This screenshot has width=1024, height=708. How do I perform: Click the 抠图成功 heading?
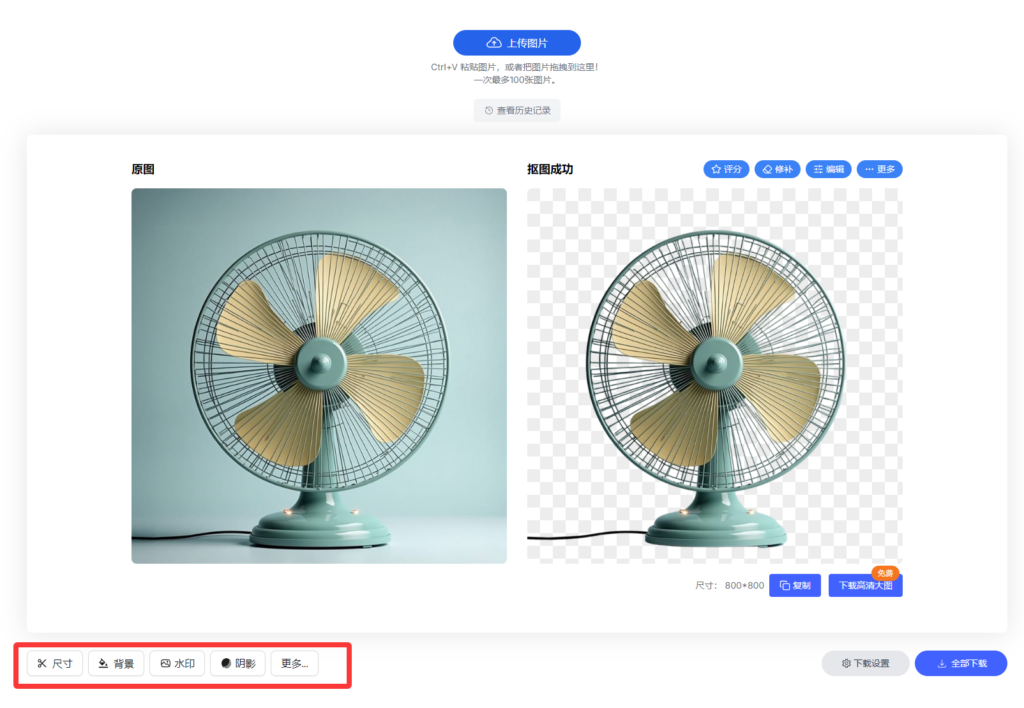pos(550,169)
